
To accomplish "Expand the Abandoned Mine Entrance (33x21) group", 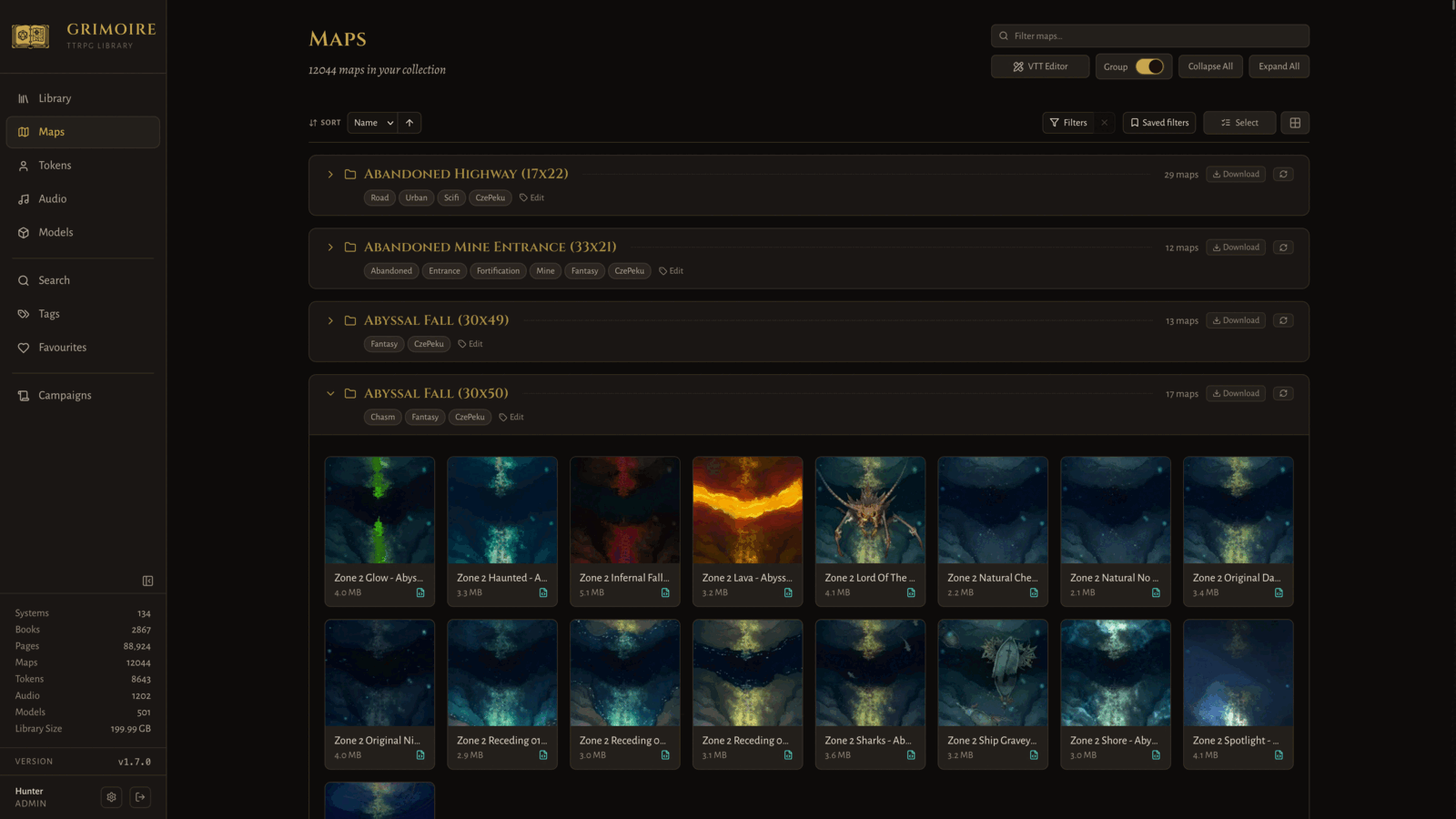I will [330, 248].
